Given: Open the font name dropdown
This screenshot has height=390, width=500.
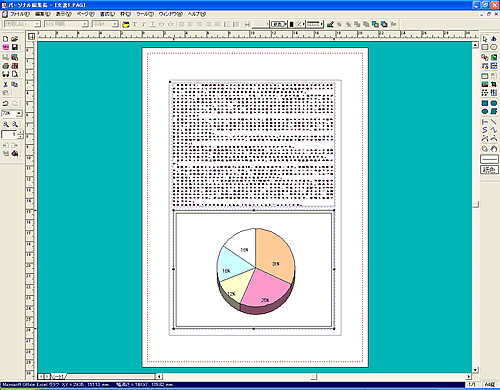Looking at the screenshot, I should click(85, 24).
